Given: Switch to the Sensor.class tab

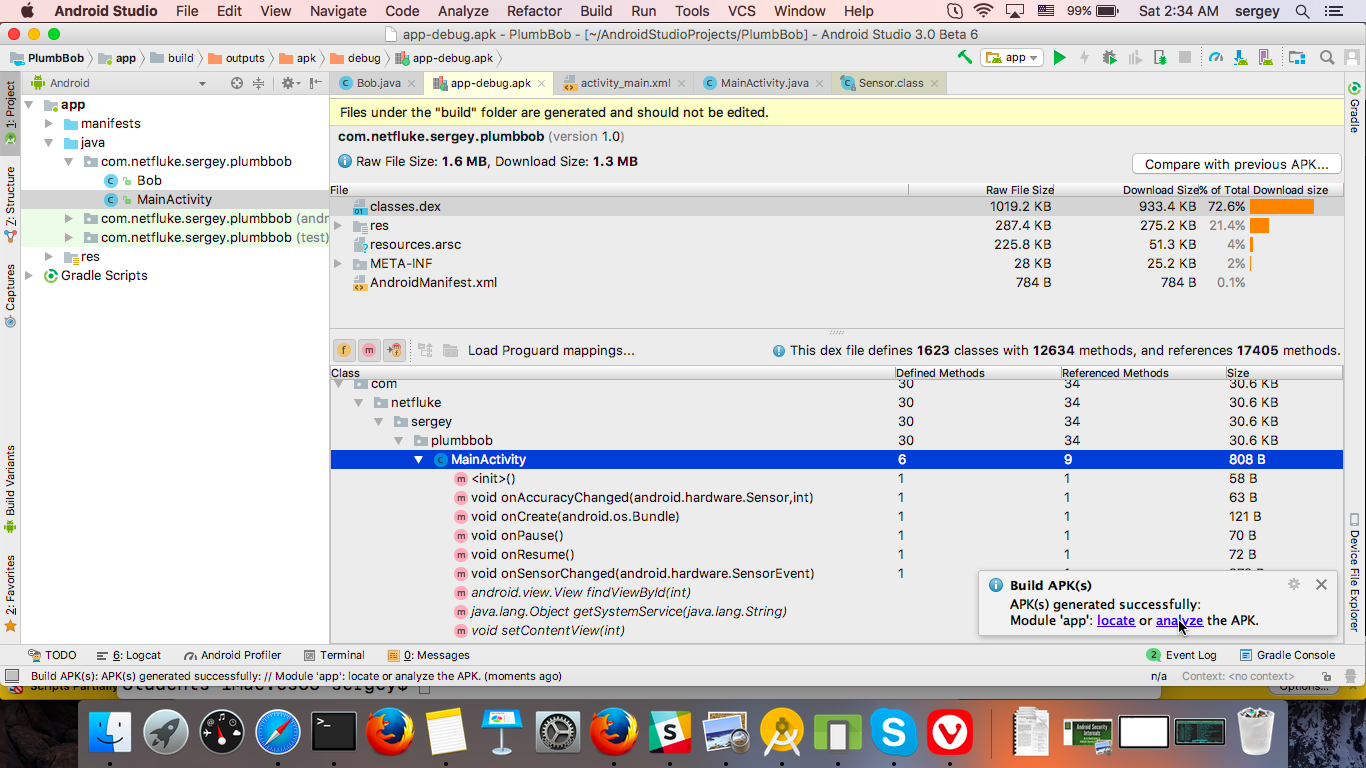Looking at the screenshot, I should click(889, 83).
